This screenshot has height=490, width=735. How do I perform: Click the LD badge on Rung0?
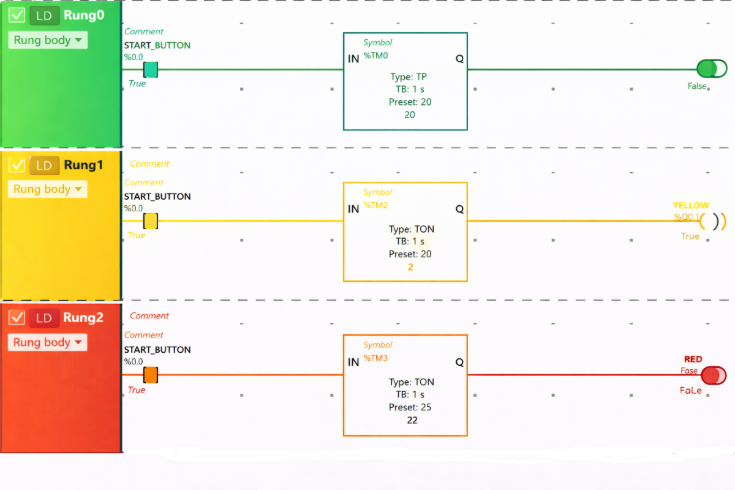point(44,16)
